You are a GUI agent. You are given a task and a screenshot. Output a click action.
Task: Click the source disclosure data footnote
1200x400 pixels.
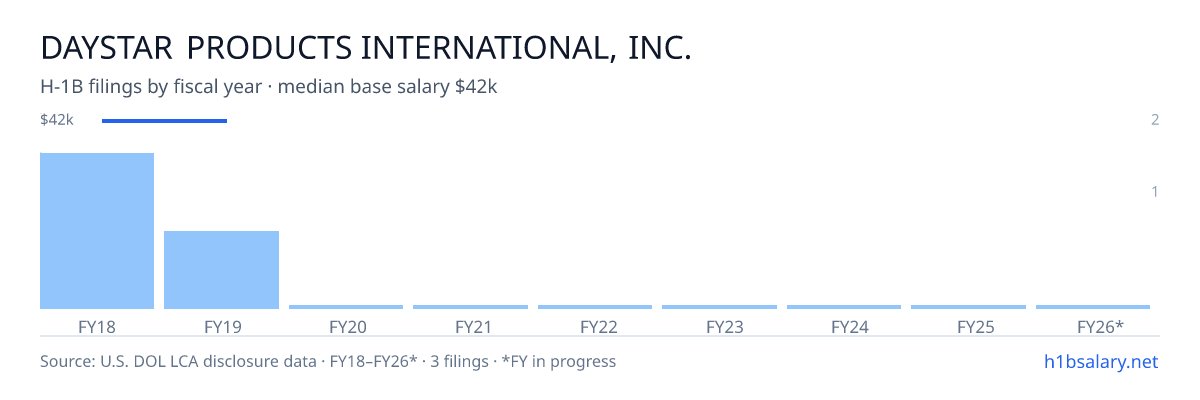pyautogui.click(x=328, y=361)
